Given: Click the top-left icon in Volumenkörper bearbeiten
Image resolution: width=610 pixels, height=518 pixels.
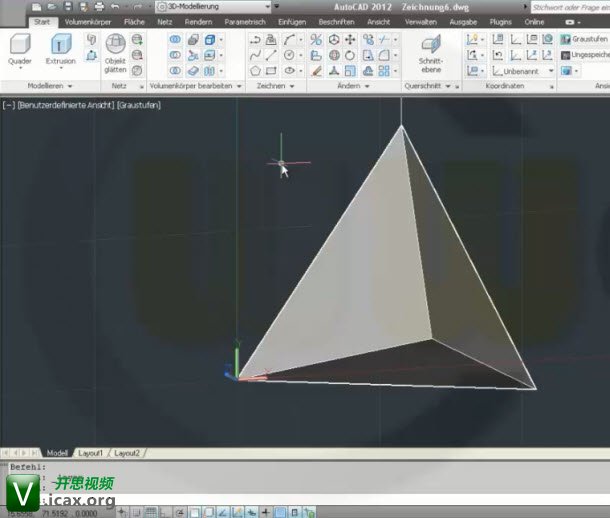Looking at the screenshot, I should click(x=175, y=39).
